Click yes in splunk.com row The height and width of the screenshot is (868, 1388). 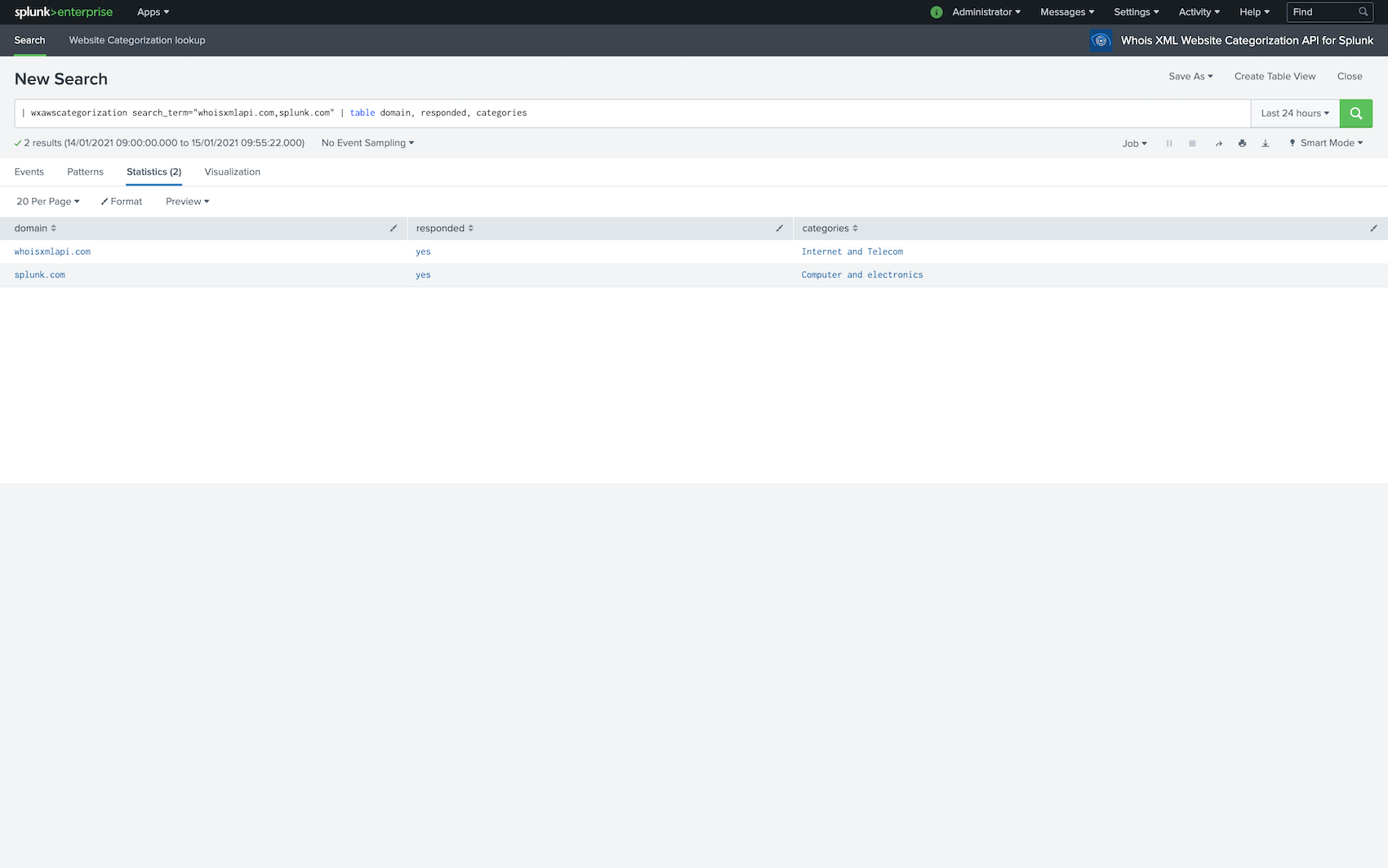tap(423, 274)
